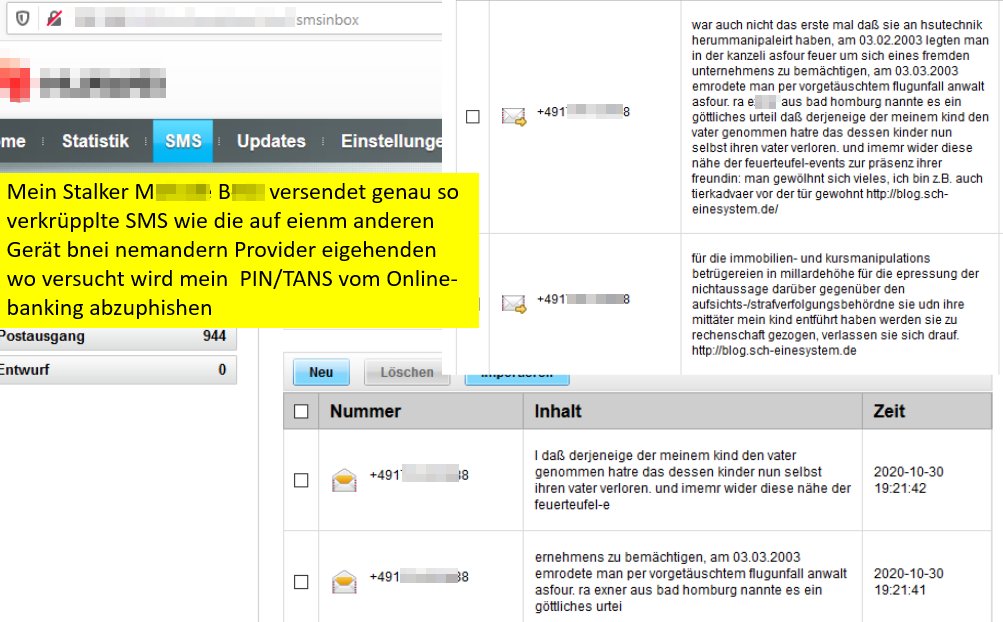
Task: Sort by the Zeit column header
Action: [x=890, y=411]
